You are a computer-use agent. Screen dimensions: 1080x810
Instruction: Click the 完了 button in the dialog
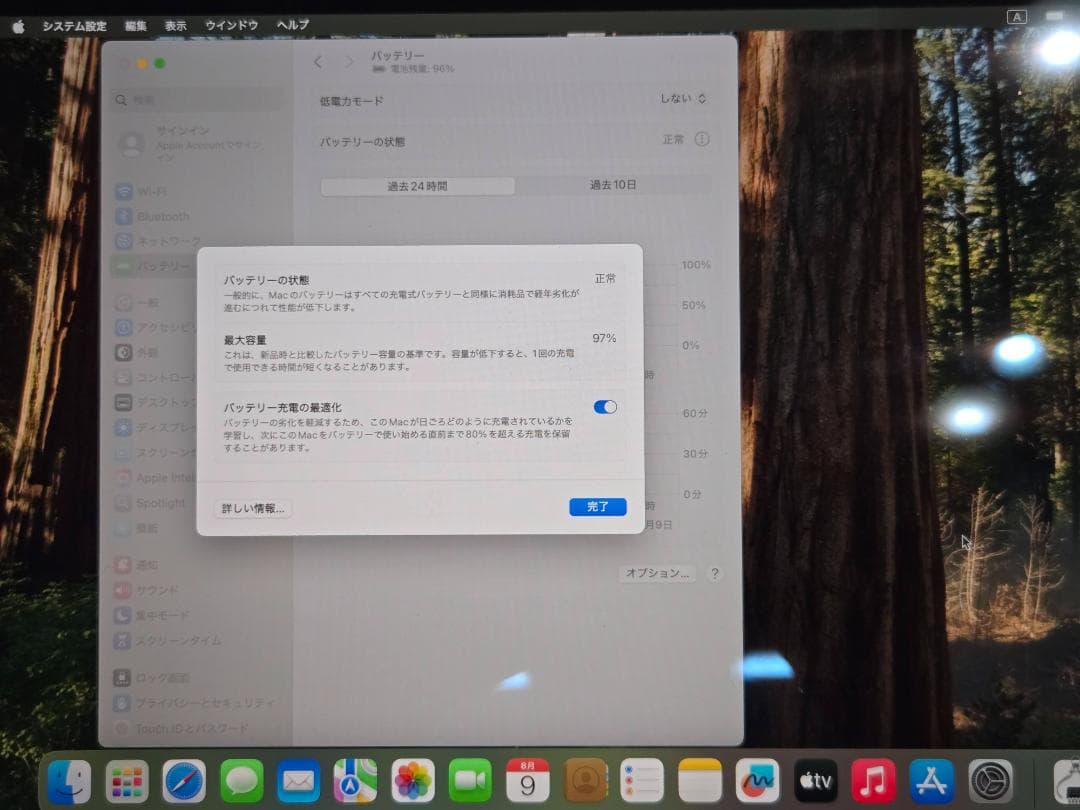[597, 506]
